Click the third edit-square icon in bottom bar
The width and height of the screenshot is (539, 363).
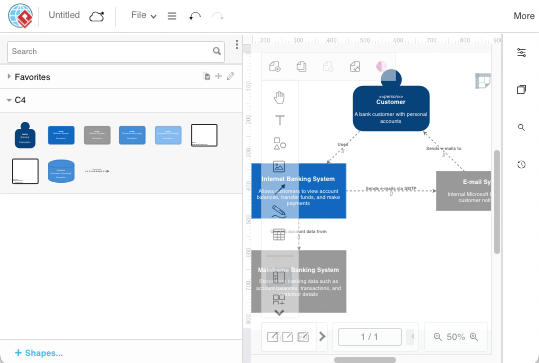(x=303, y=337)
